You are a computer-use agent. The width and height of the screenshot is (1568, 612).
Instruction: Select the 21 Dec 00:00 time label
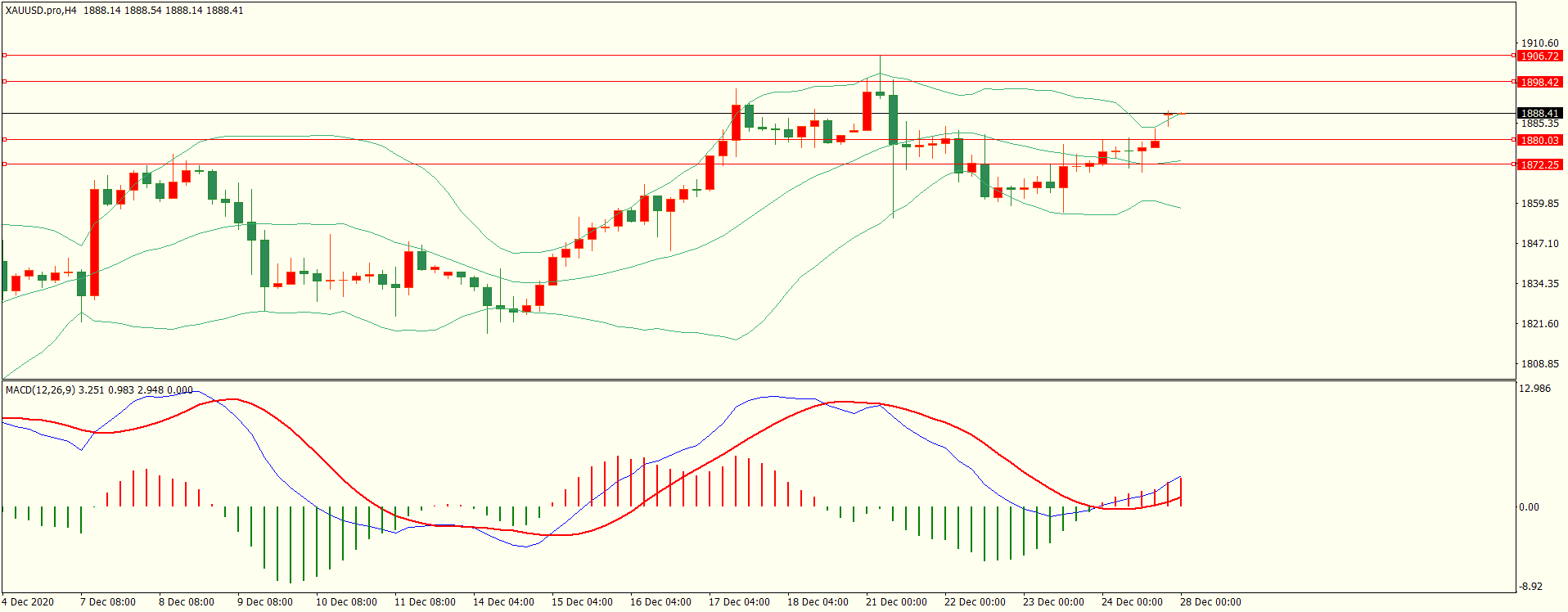[896, 602]
